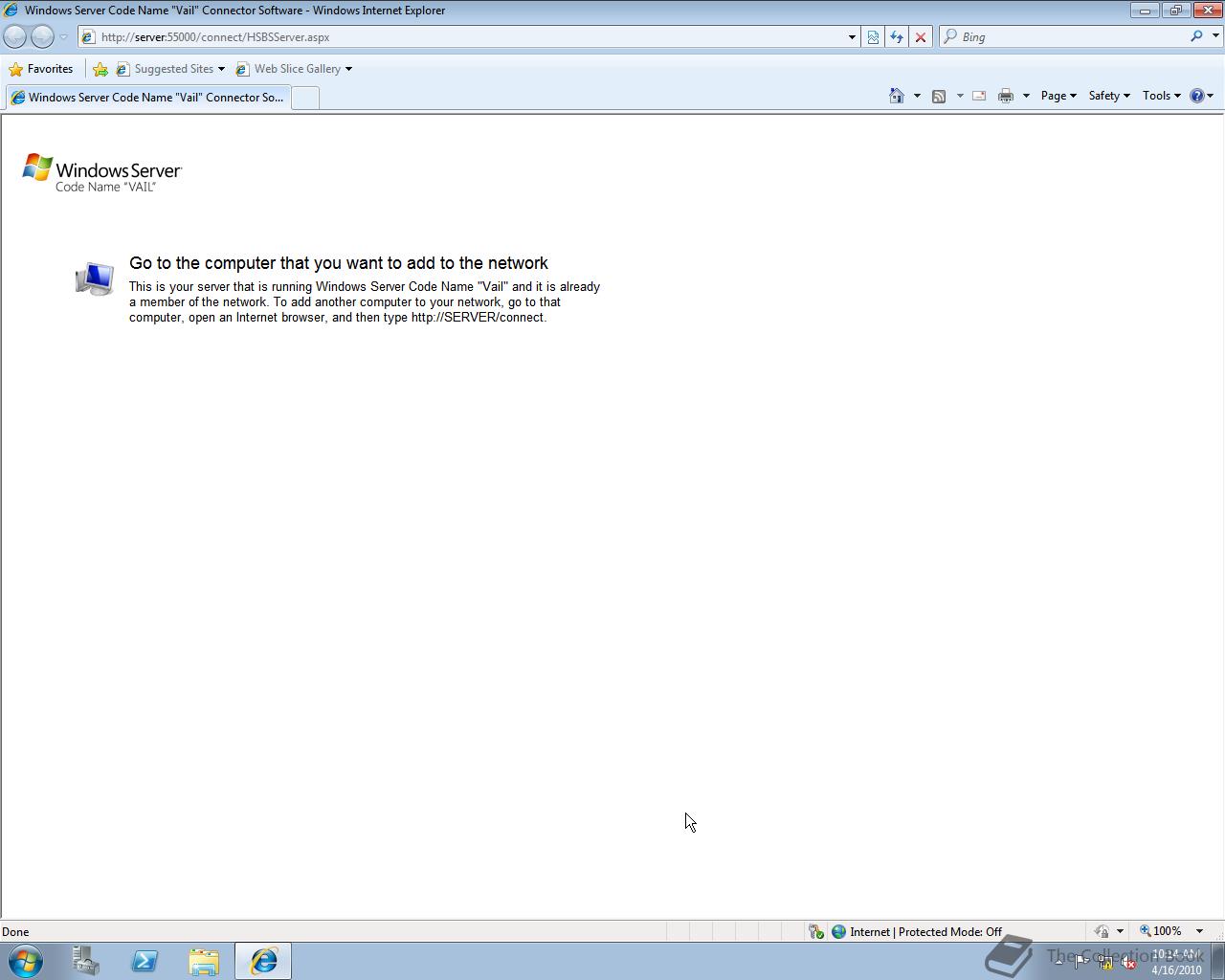Open the Suggested Sites link

[170, 69]
